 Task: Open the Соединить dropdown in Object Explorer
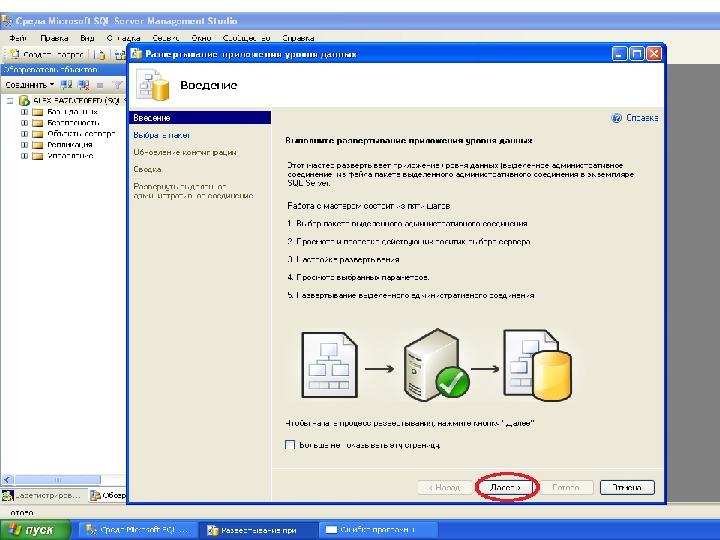point(29,85)
